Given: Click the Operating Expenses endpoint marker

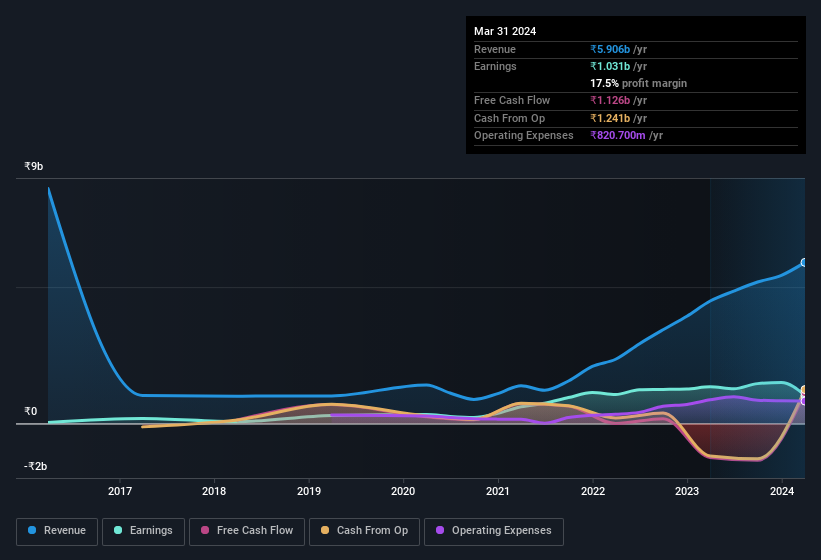Looking at the screenshot, I should (x=804, y=401).
